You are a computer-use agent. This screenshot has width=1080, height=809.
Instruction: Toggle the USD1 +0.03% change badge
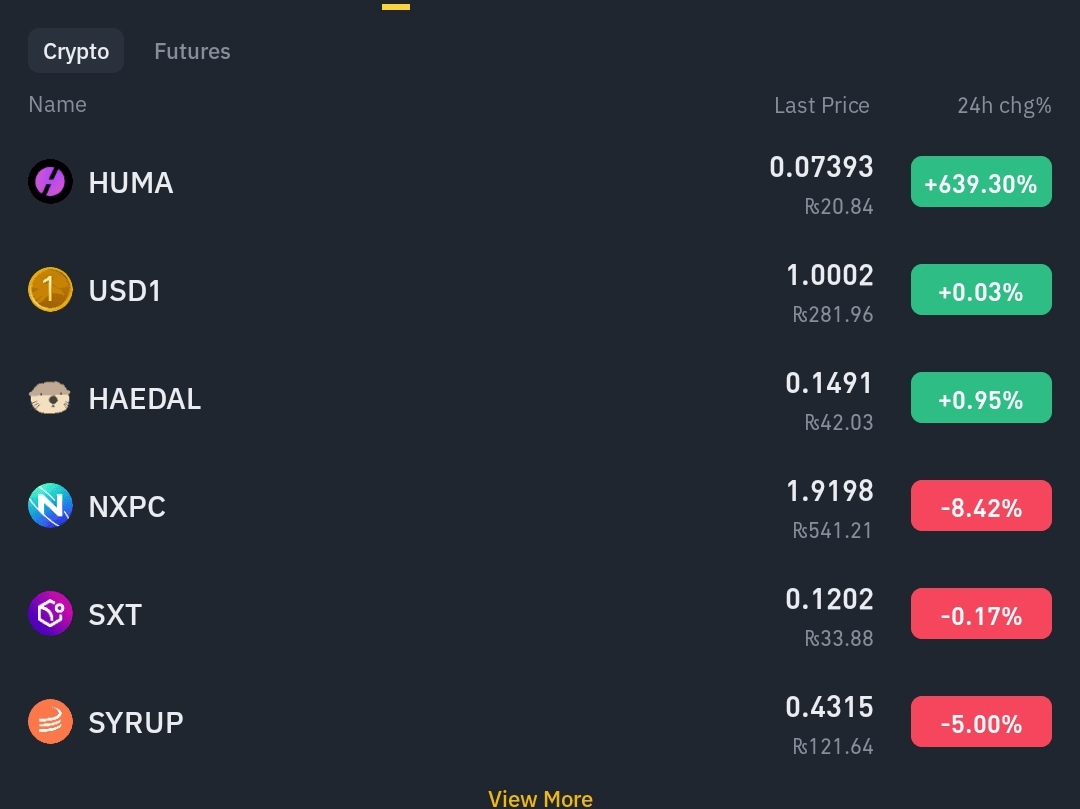coord(981,290)
